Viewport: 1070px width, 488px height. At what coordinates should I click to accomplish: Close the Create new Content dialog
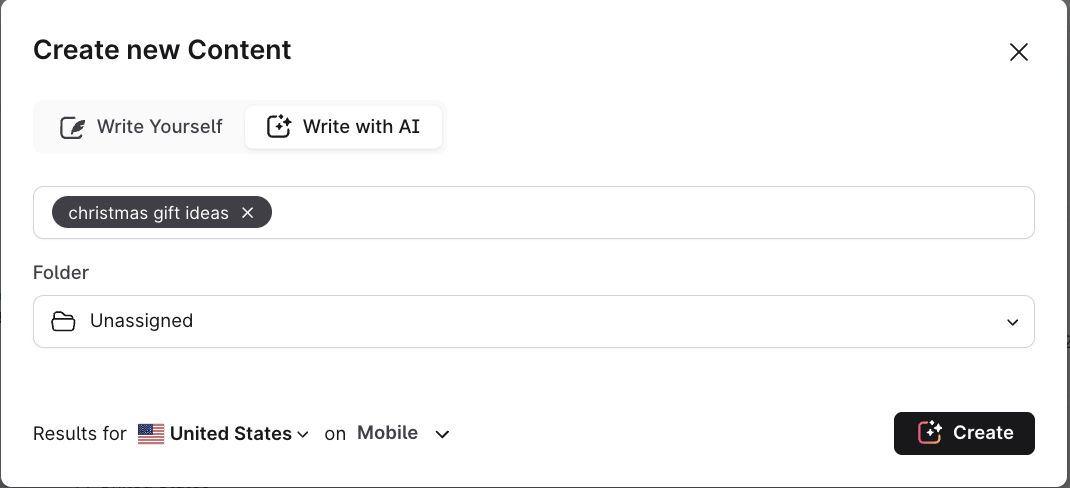pos(1018,52)
